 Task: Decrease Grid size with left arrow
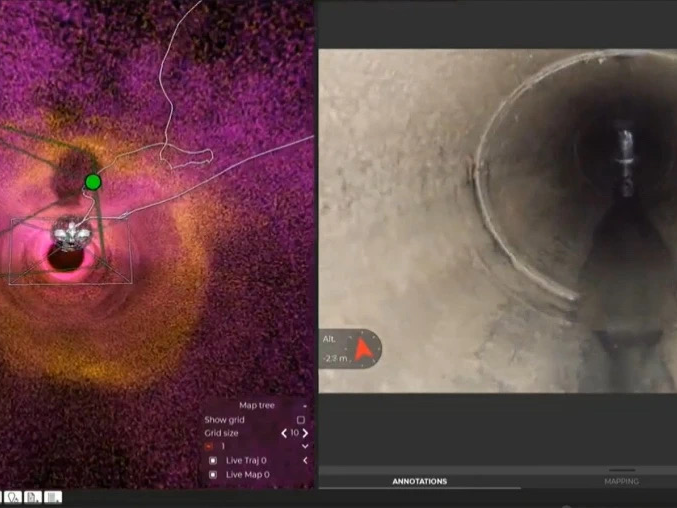283,433
